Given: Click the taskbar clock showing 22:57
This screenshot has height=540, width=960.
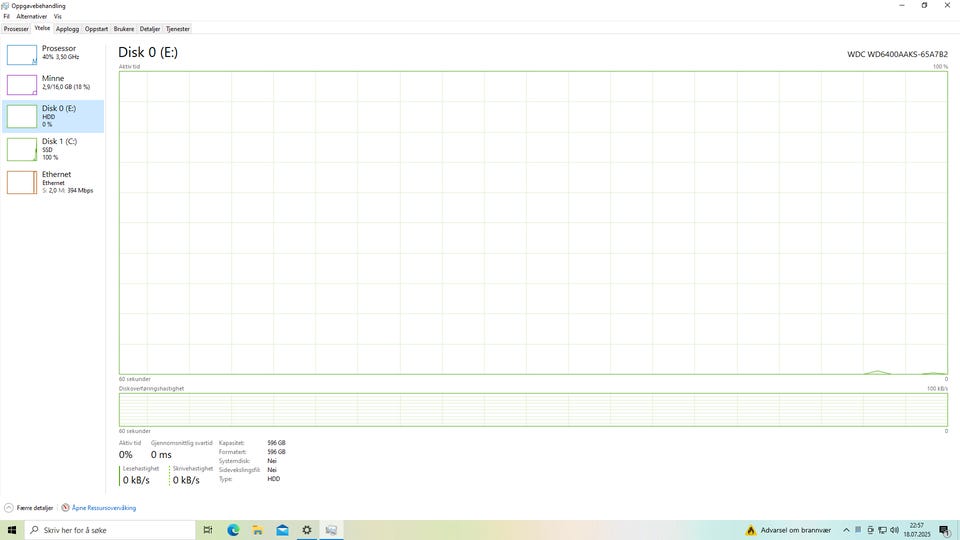Looking at the screenshot, I should pos(917,530).
